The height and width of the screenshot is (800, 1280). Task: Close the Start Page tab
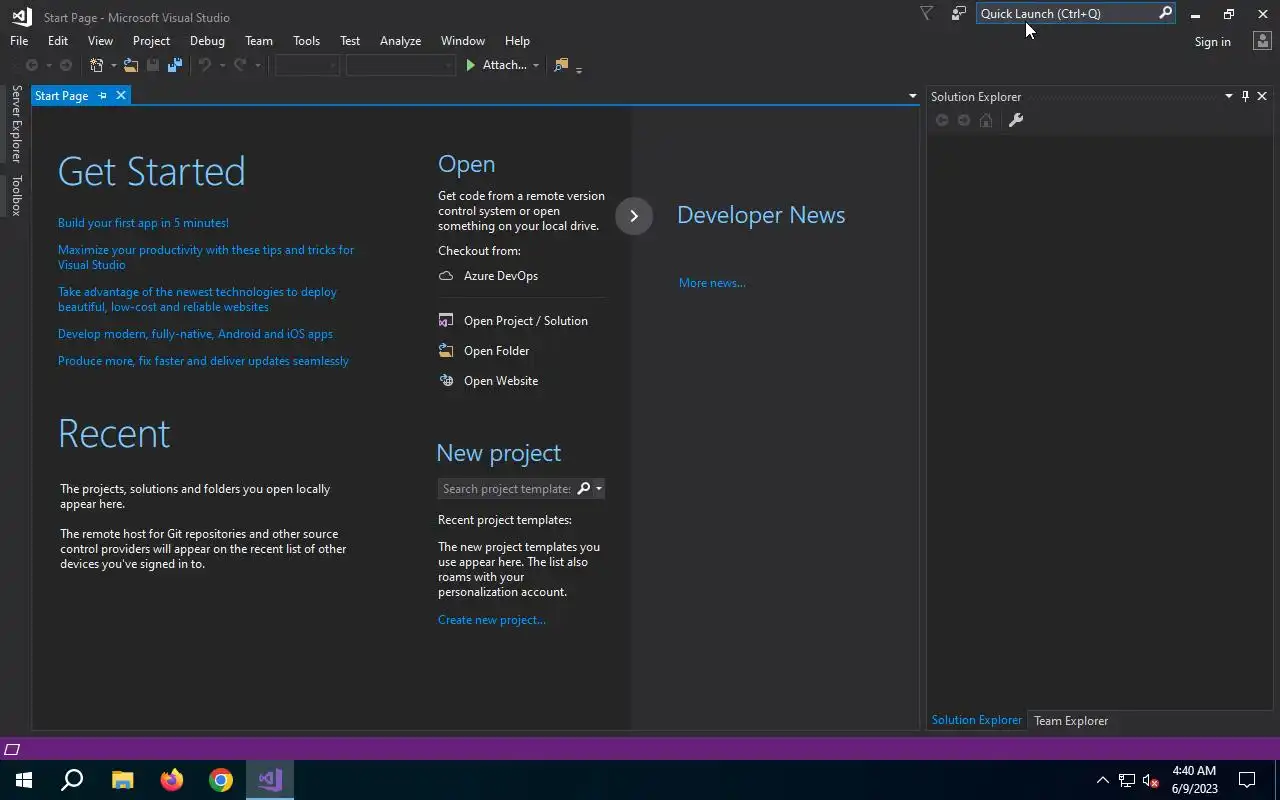121,95
